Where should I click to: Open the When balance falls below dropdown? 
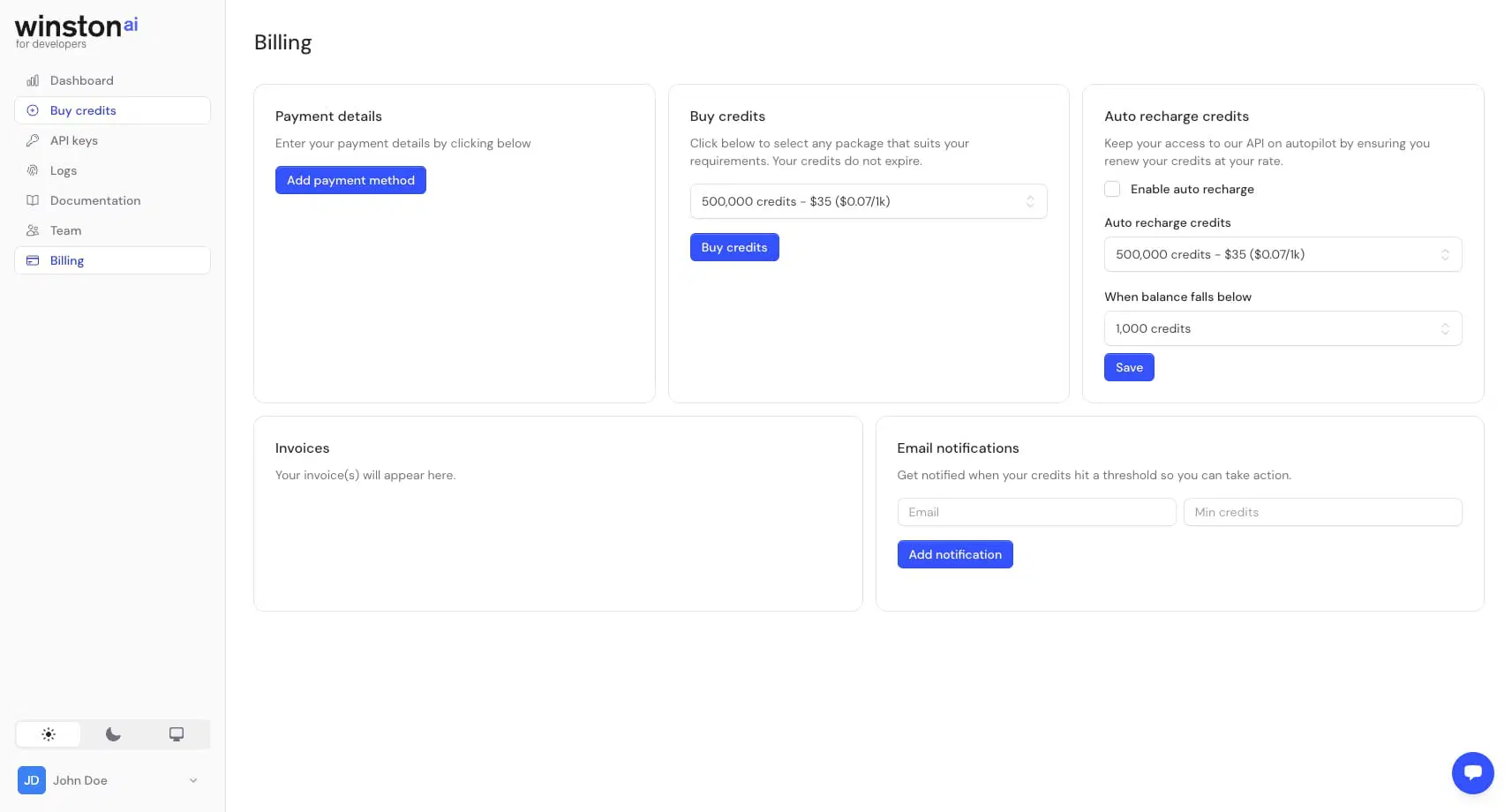tap(1283, 328)
